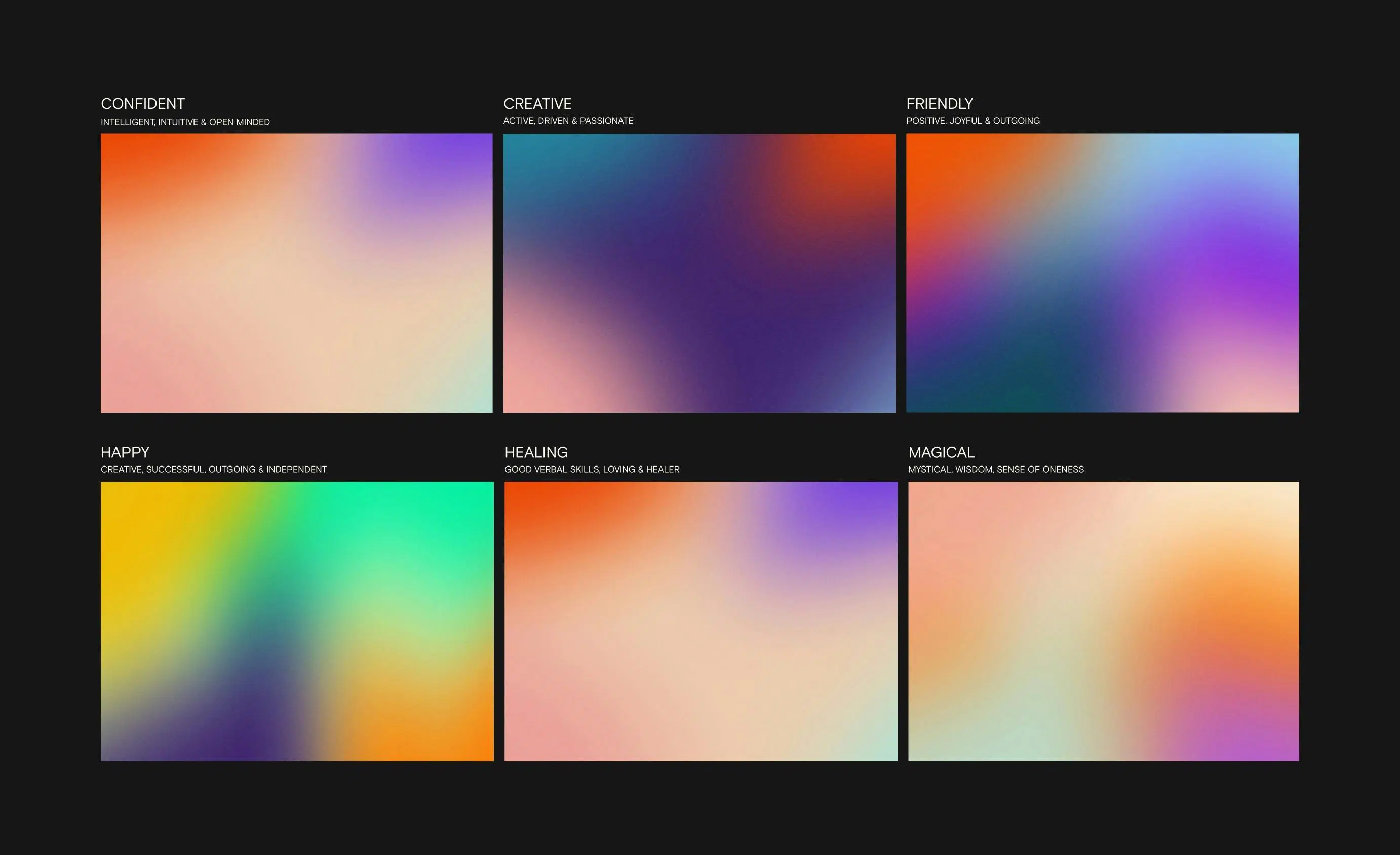This screenshot has width=1400, height=855.
Task: Click the Happy gradient image
Action: click(297, 621)
